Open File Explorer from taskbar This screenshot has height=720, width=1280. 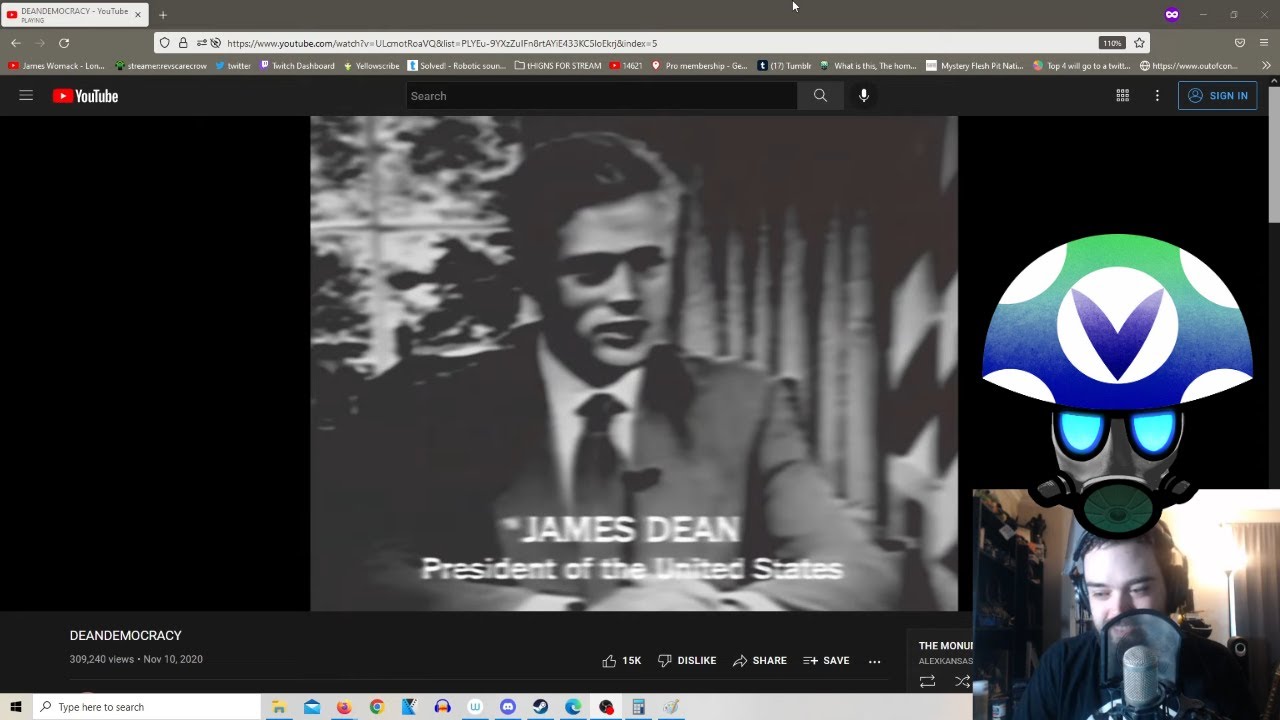(279, 707)
